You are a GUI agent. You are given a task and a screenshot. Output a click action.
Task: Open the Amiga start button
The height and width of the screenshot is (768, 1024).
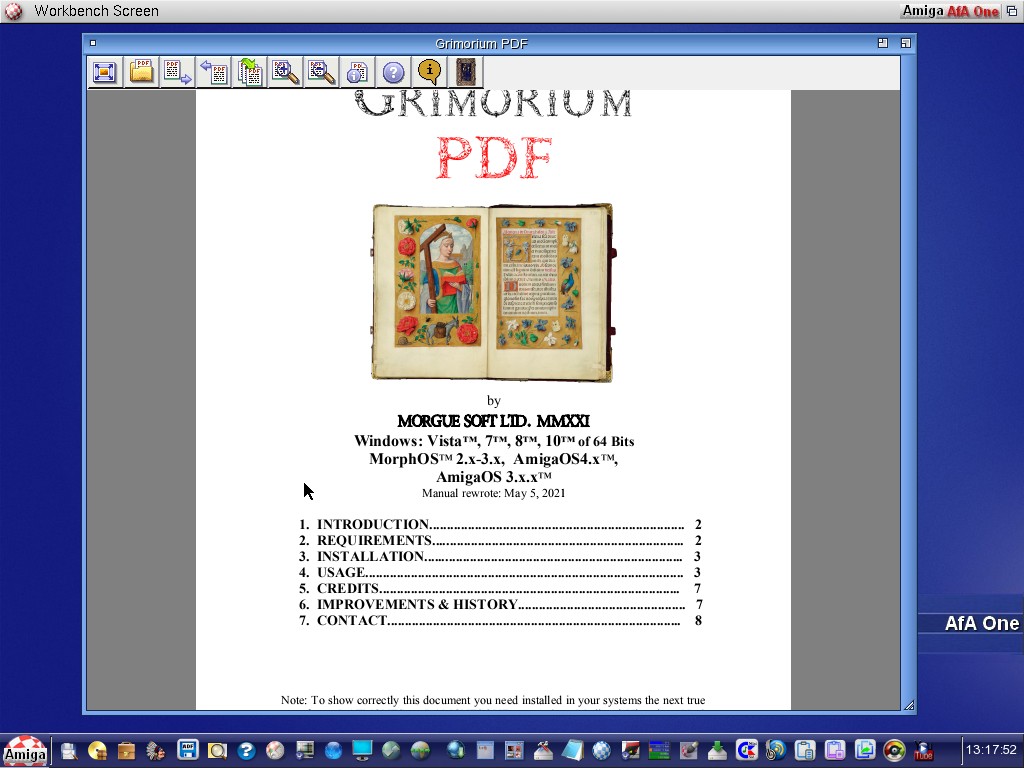(x=24, y=751)
